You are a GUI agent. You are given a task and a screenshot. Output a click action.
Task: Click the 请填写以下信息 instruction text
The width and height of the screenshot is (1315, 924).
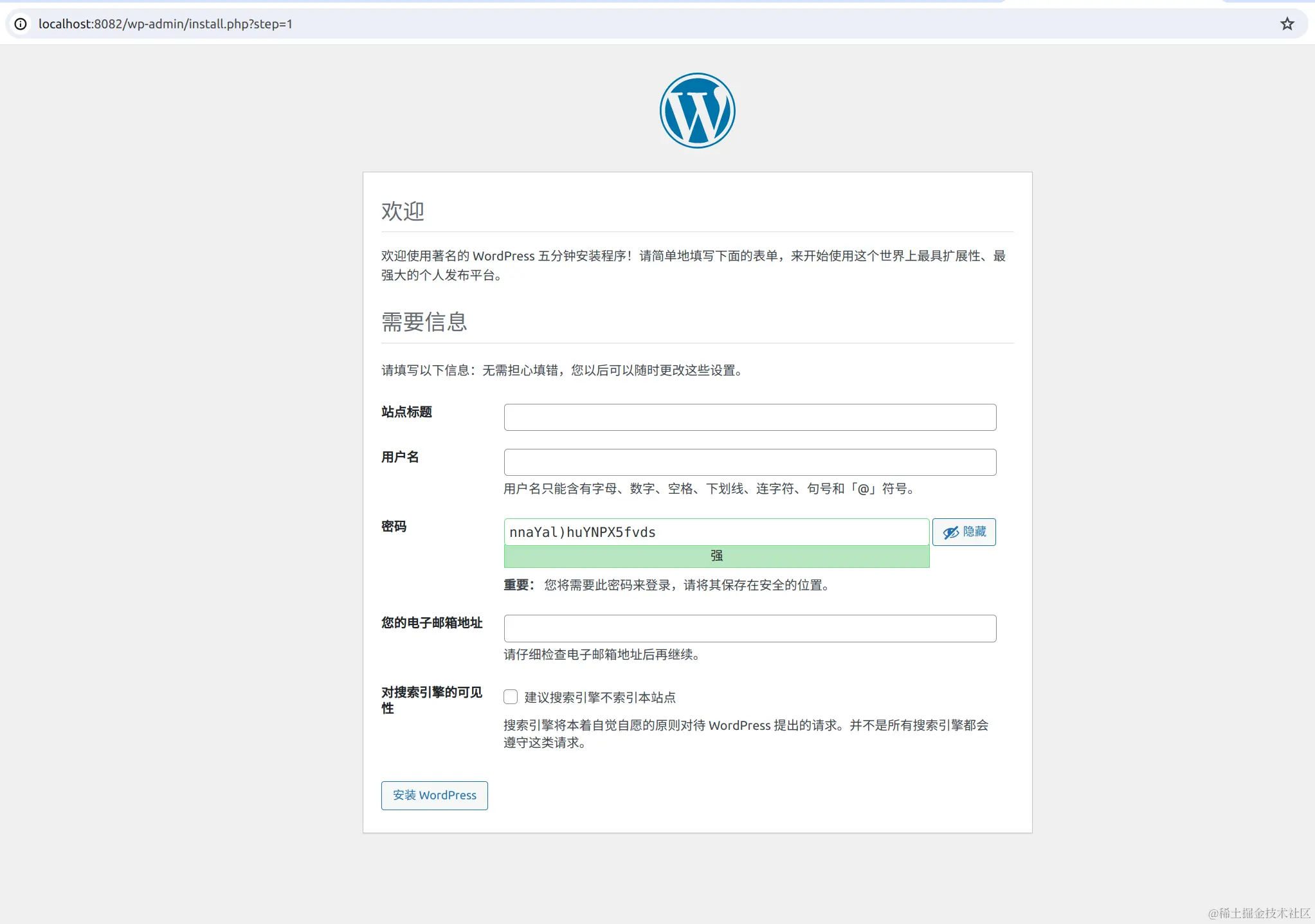pos(564,370)
